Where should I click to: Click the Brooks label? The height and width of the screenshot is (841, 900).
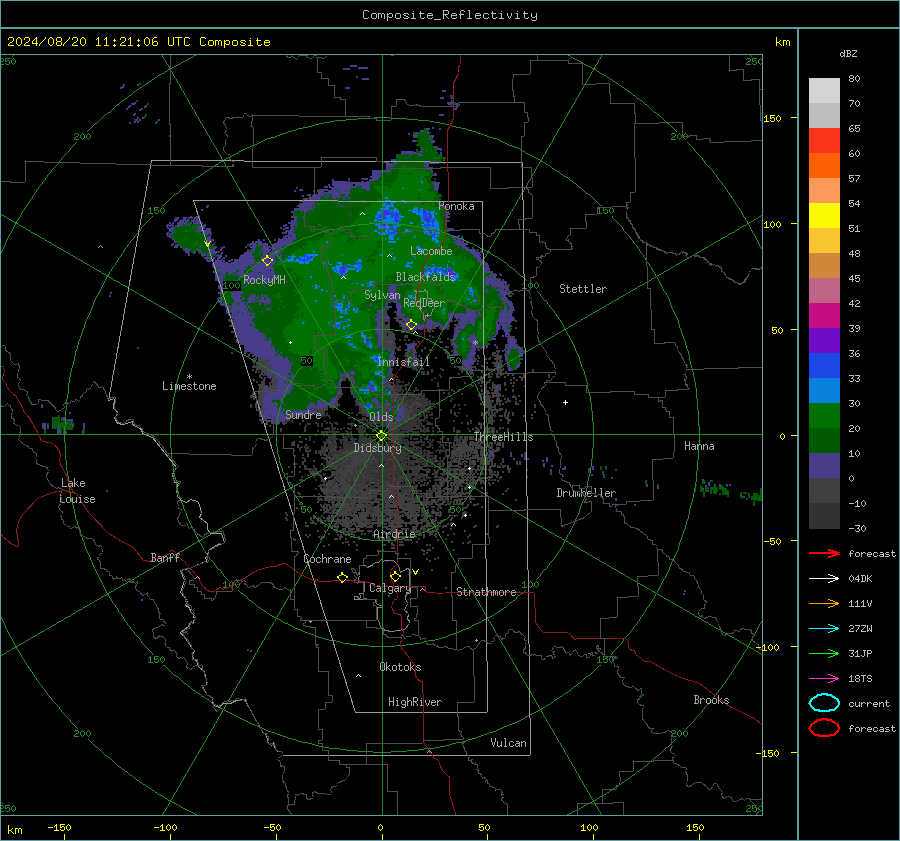click(711, 700)
